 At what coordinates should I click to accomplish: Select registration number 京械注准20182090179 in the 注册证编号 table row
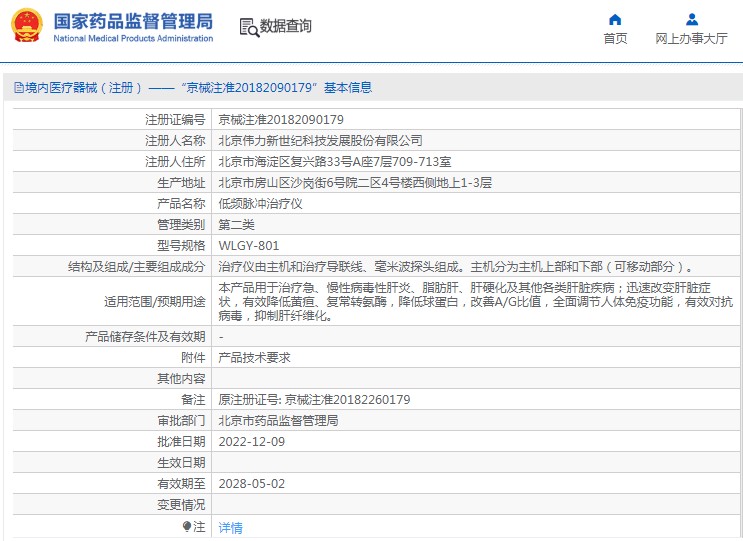pyautogui.click(x=281, y=119)
